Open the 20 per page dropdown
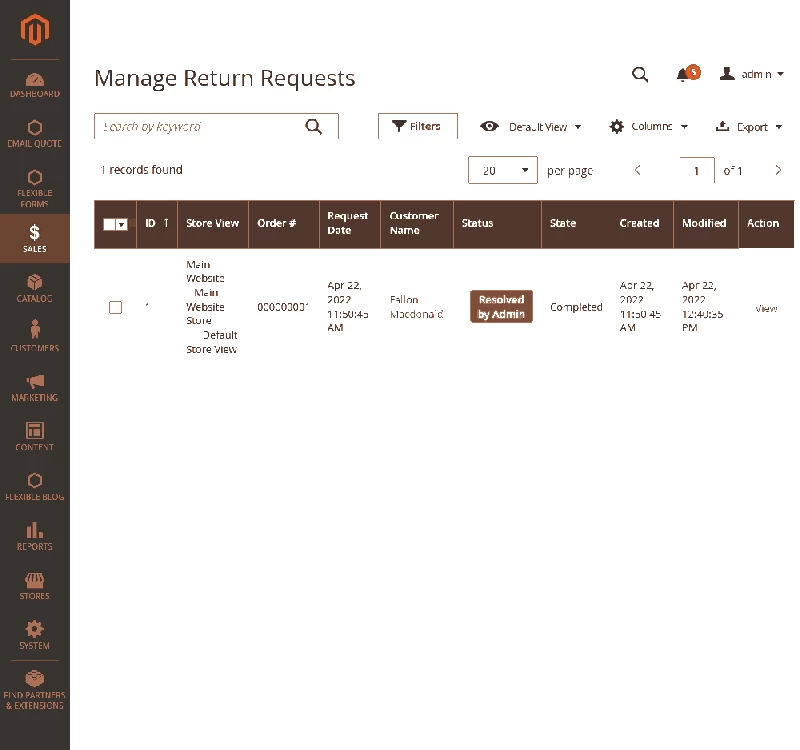The width and height of the screenshot is (800, 750). pyautogui.click(x=503, y=170)
